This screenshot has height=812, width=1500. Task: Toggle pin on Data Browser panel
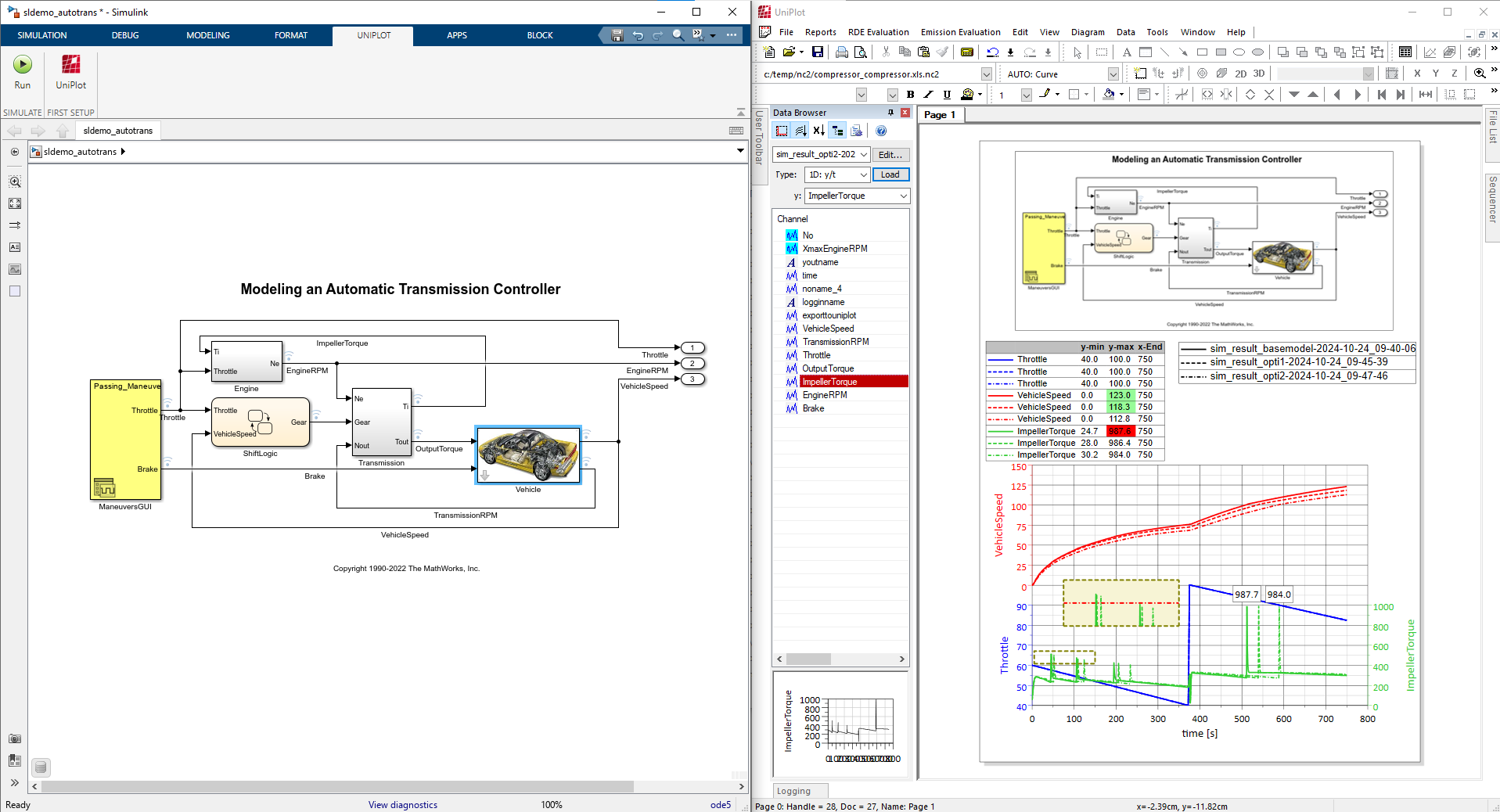[x=890, y=113]
